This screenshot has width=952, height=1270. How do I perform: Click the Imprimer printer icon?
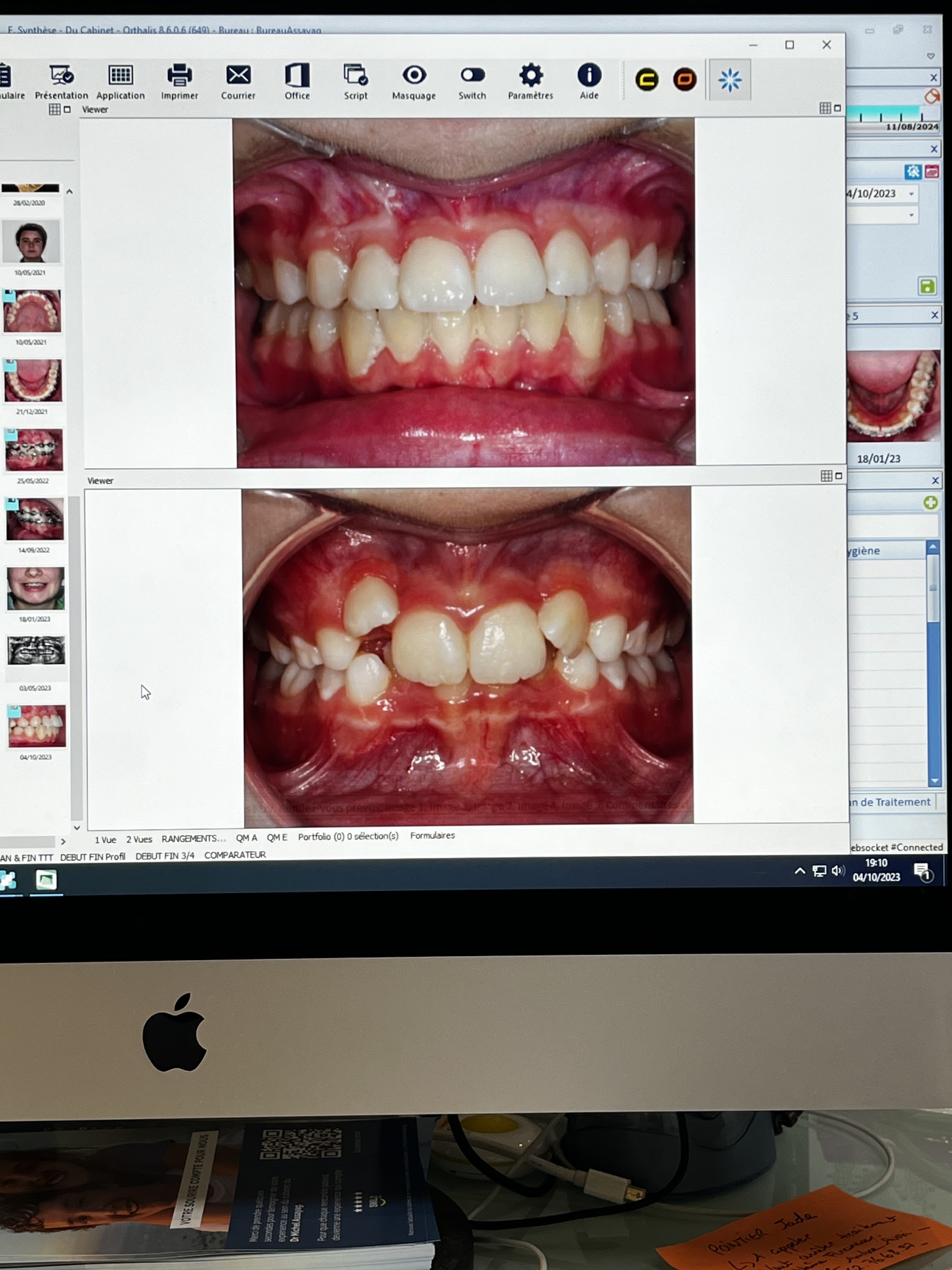click(x=179, y=76)
